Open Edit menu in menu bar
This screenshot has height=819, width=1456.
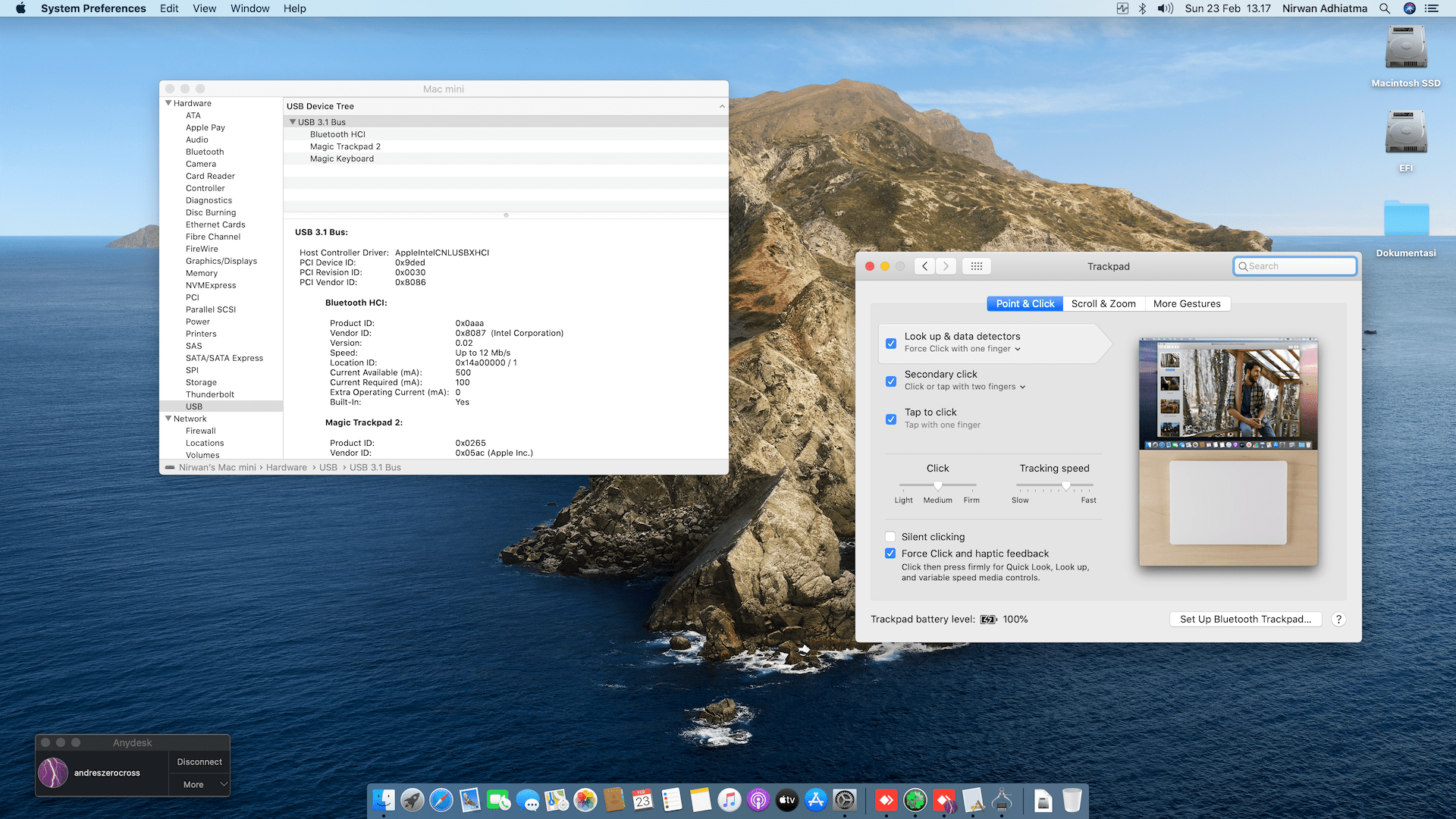coord(169,8)
